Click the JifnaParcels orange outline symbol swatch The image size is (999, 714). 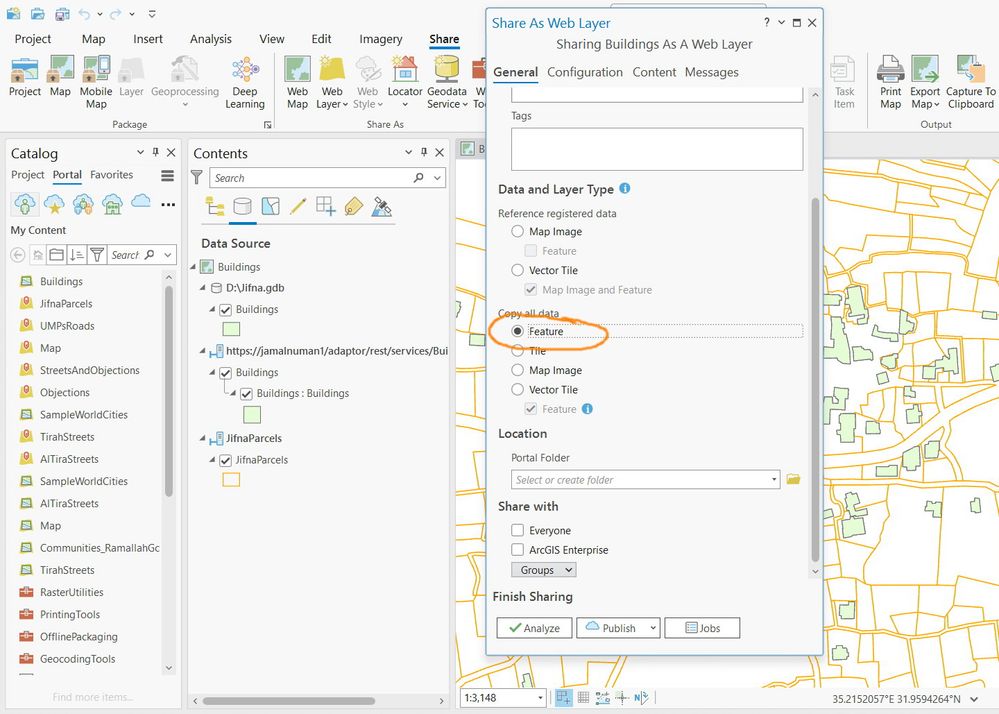coord(231,480)
